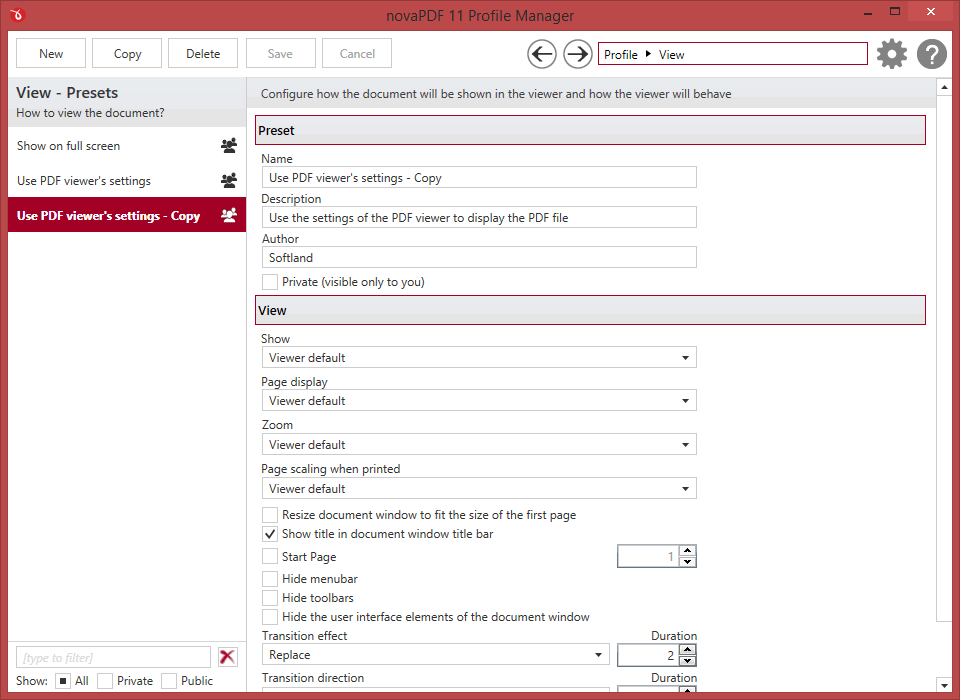
Task: Minimize the Profile Manager window
Action: (x=868, y=13)
